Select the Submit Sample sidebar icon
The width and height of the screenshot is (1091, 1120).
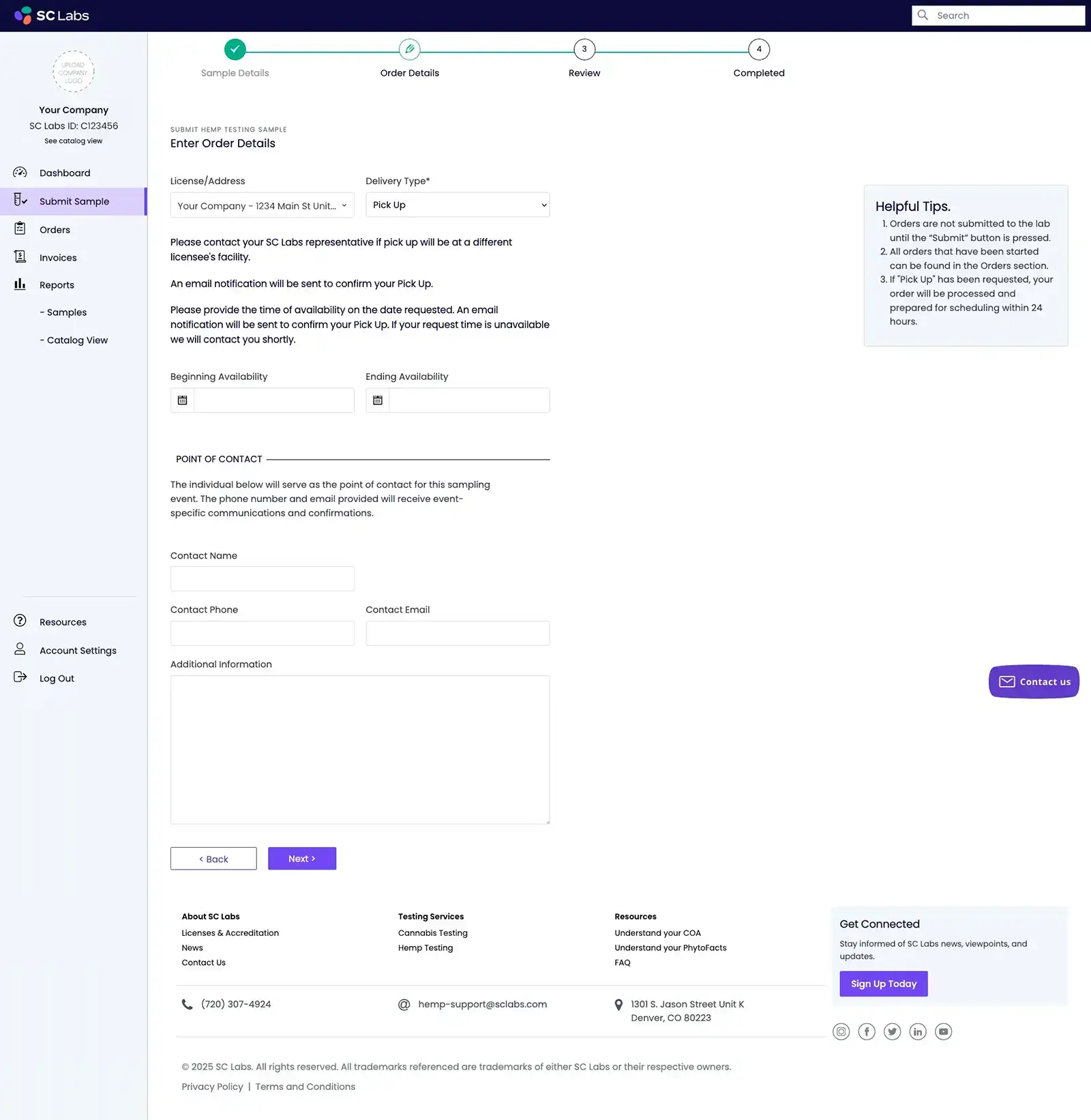coord(20,201)
